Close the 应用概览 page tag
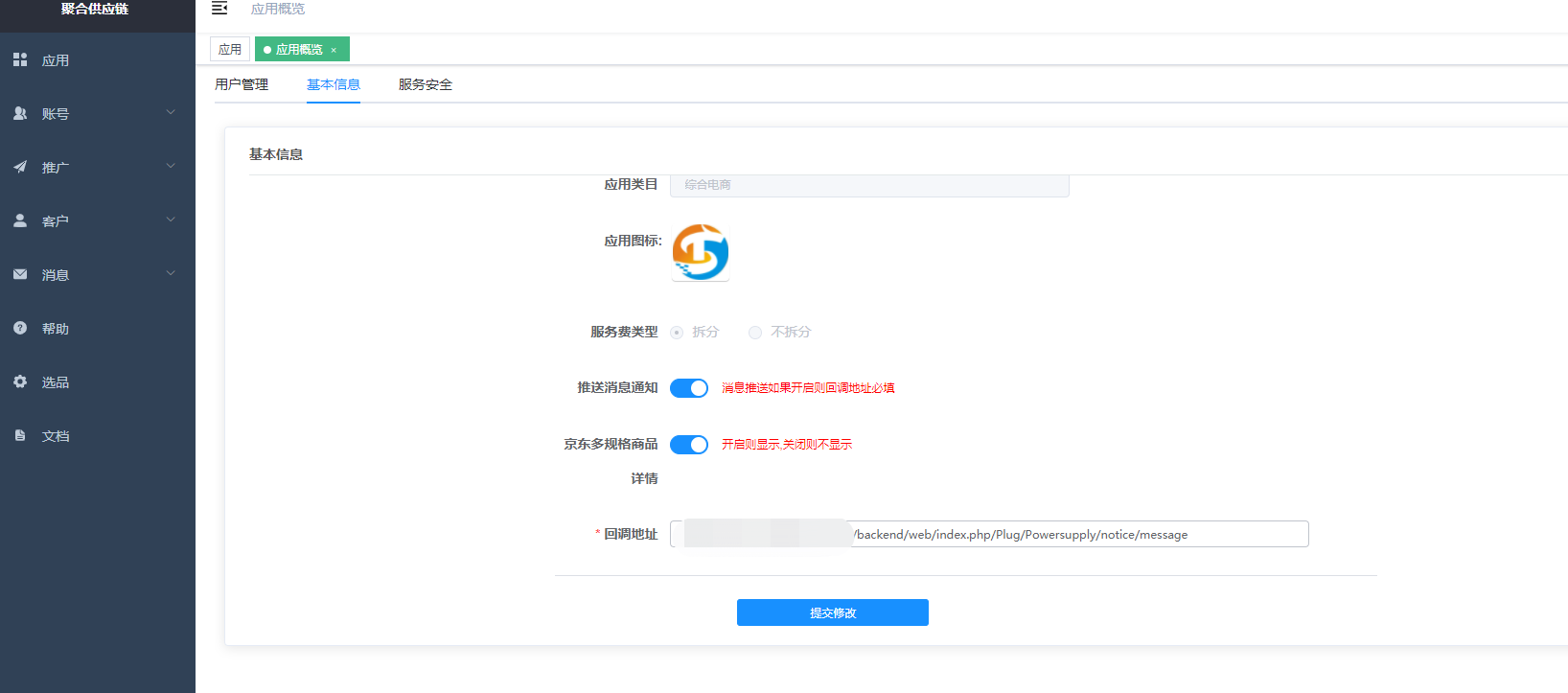Image resolution: width=1568 pixels, height=693 pixels. pos(334,50)
